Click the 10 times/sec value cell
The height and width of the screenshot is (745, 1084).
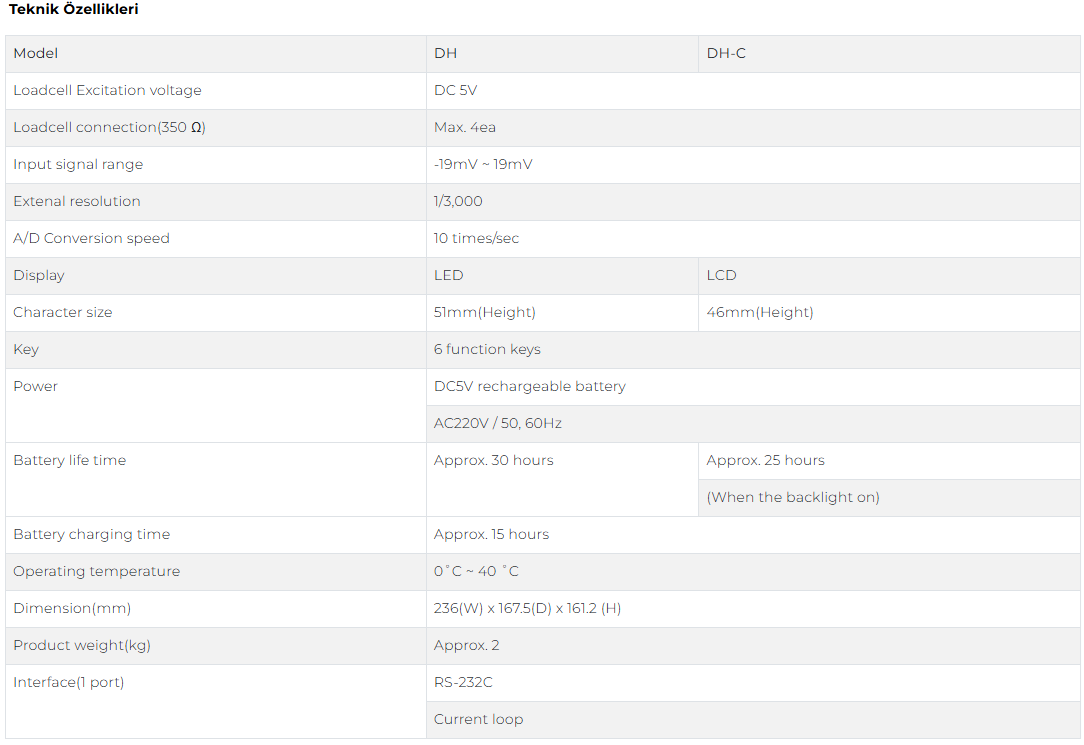(476, 239)
